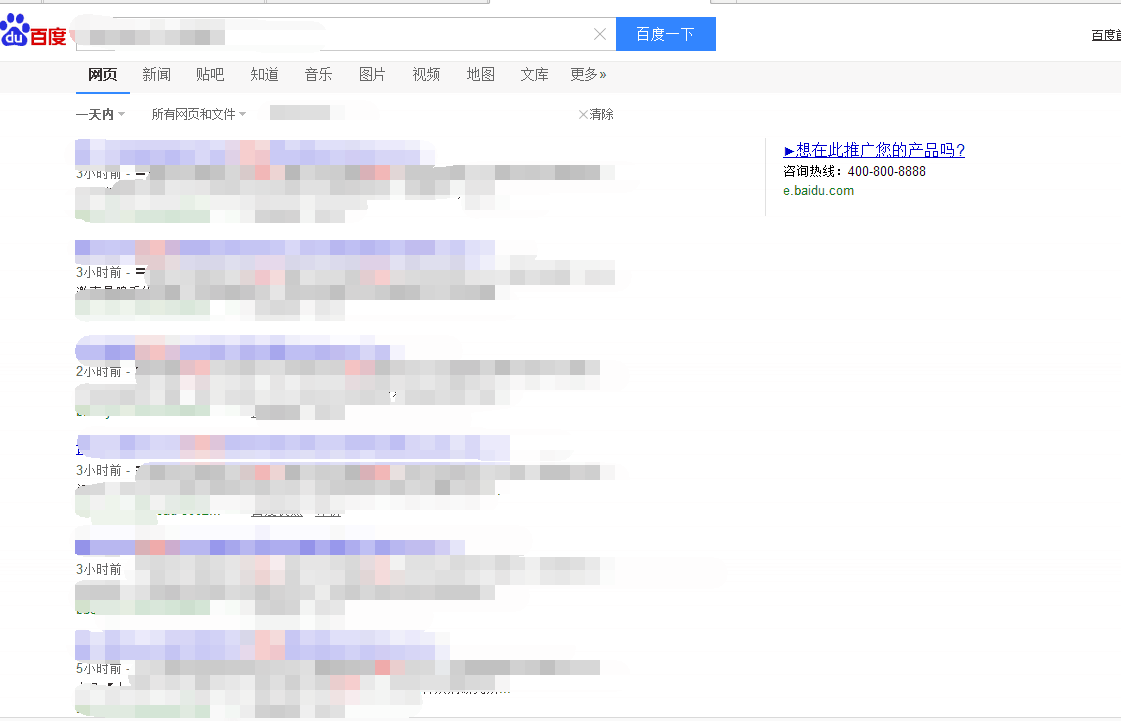Go to 百度首页 at top right

(x=1105, y=33)
